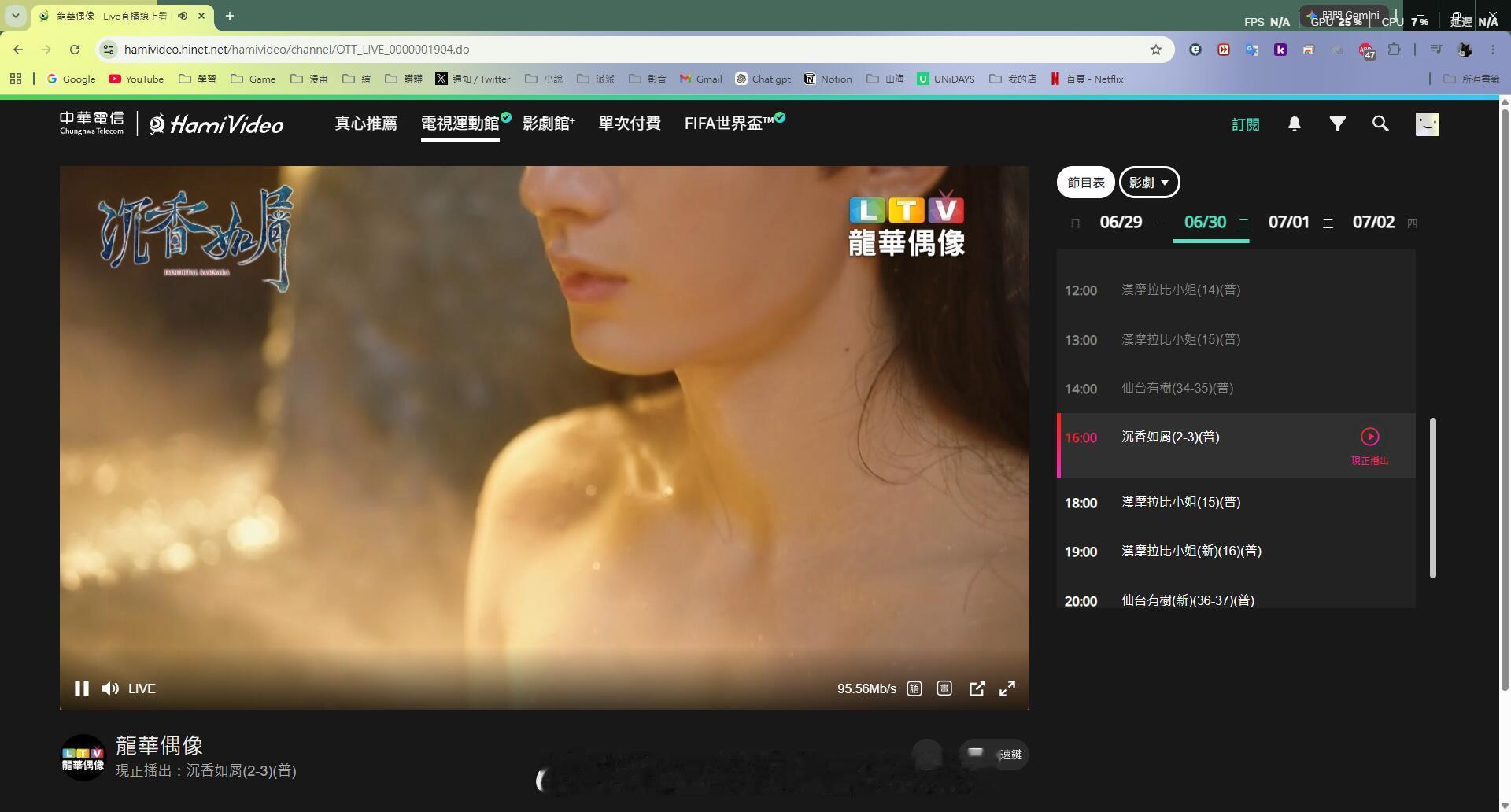1511x812 pixels.
Task: Mute the video player volume
Action: 110,688
